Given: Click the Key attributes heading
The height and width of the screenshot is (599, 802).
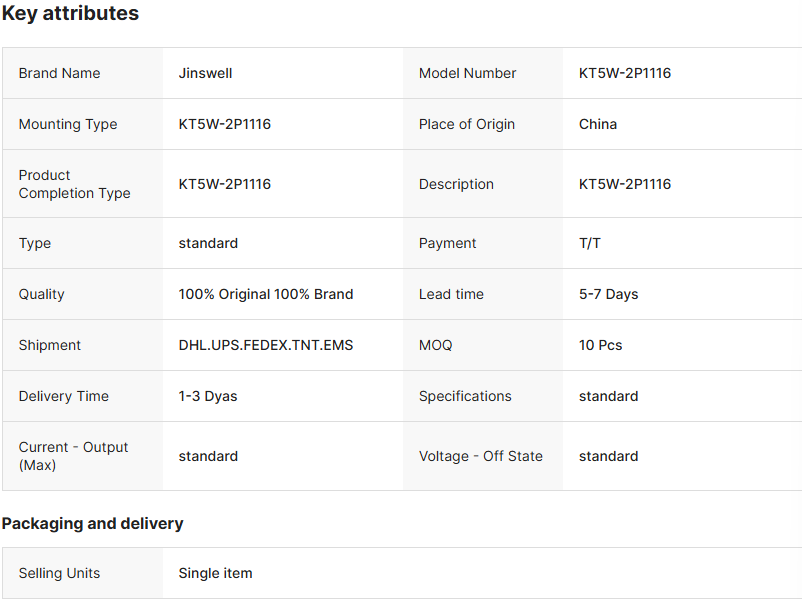Looking at the screenshot, I should coord(70,14).
